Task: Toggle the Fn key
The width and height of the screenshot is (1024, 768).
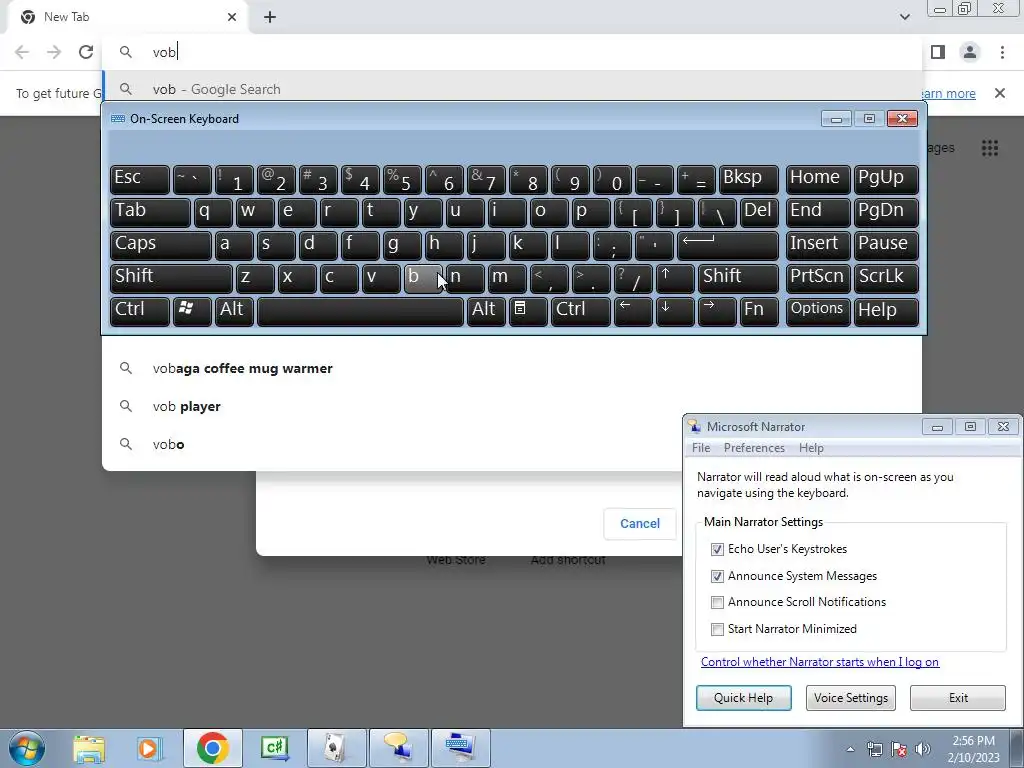Action: (759, 310)
